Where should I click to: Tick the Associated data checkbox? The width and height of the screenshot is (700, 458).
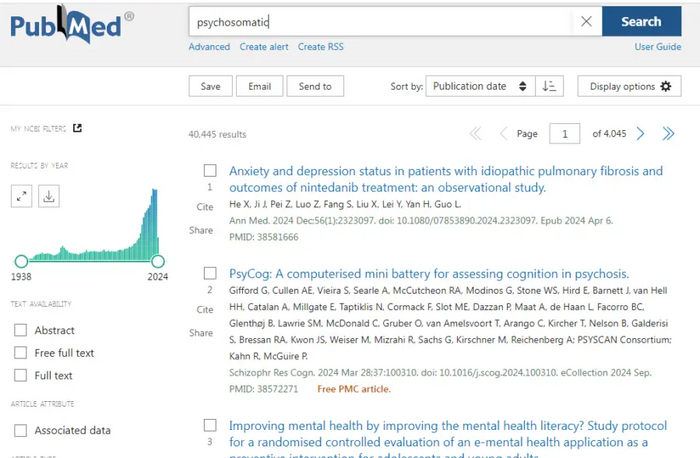[x=21, y=431]
